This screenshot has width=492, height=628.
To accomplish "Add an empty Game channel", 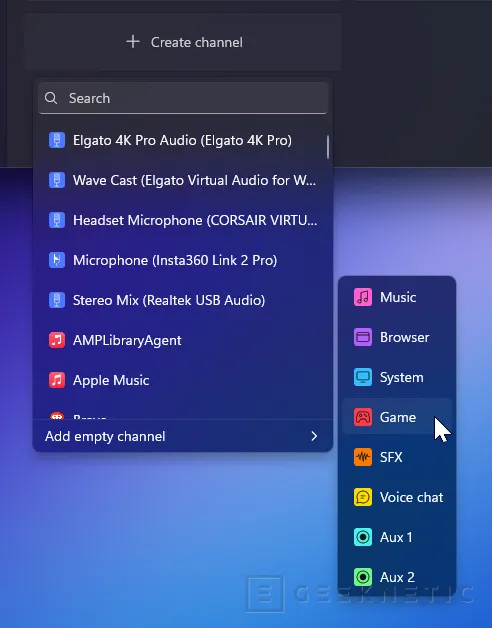I will 397,417.
